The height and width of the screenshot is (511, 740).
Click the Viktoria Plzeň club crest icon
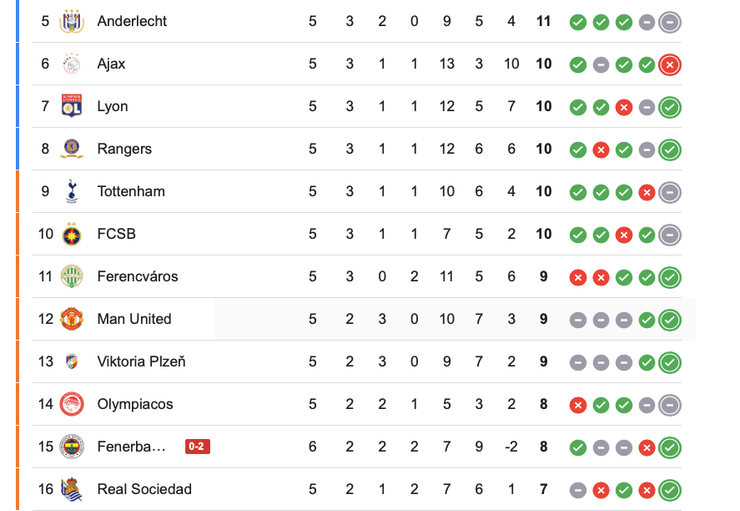coord(71,361)
